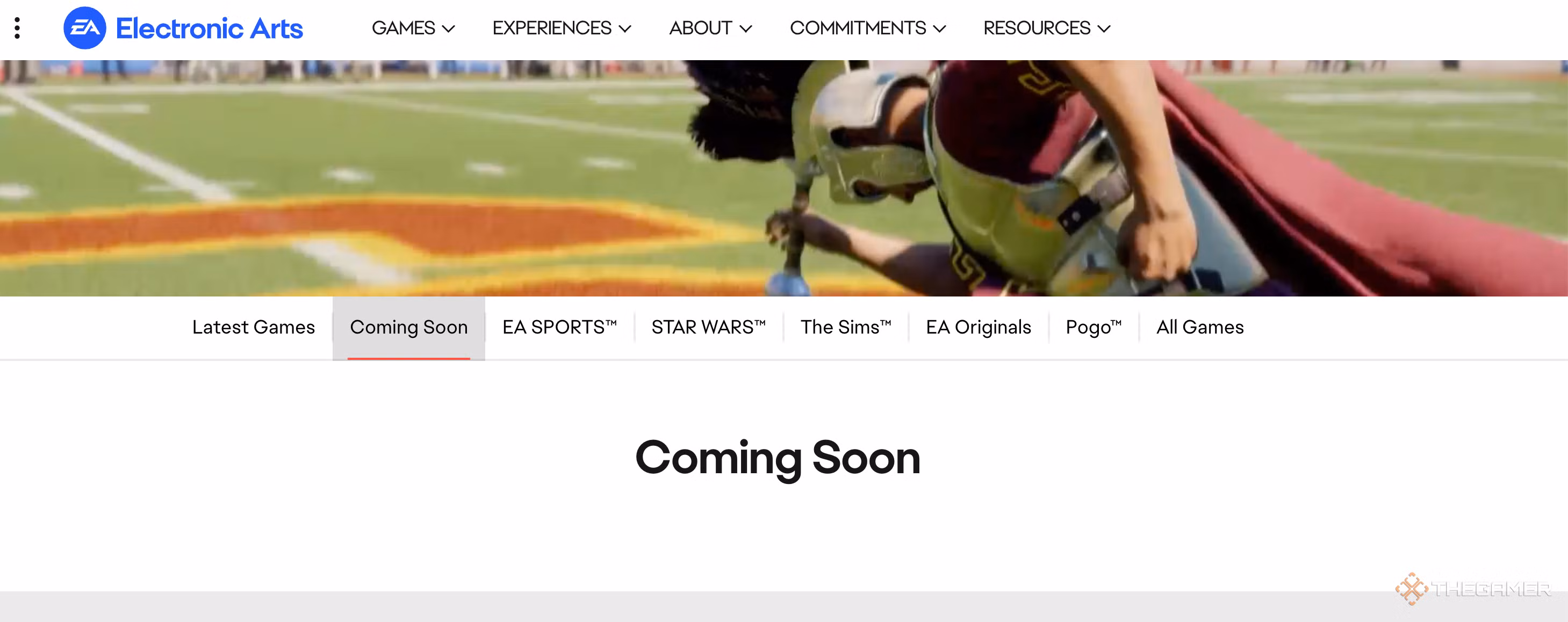Expand the EXPERIENCES chevron arrow
Screen dimensions: 1568x622
click(625, 28)
